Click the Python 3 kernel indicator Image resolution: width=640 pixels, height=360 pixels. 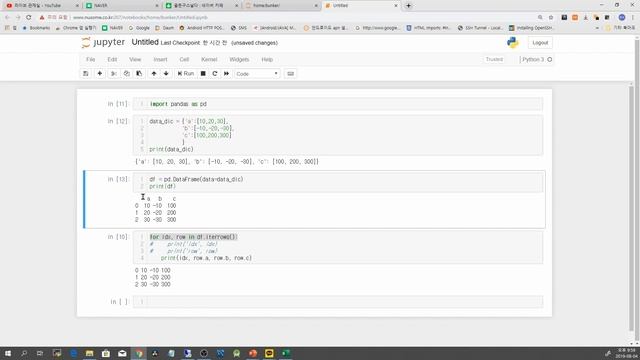536,60
